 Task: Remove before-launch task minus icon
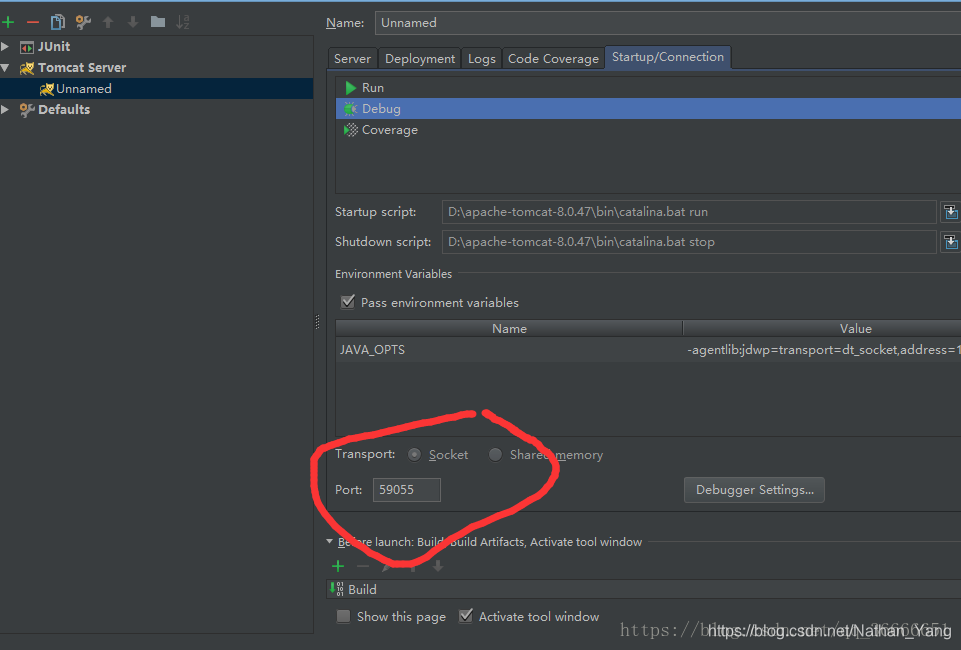tap(363, 566)
